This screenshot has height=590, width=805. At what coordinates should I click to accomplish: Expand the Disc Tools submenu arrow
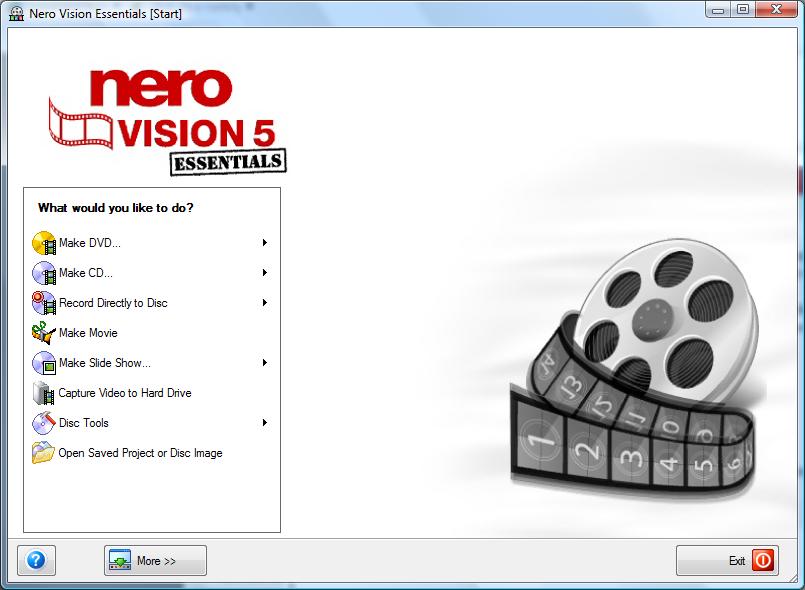click(264, 423)
